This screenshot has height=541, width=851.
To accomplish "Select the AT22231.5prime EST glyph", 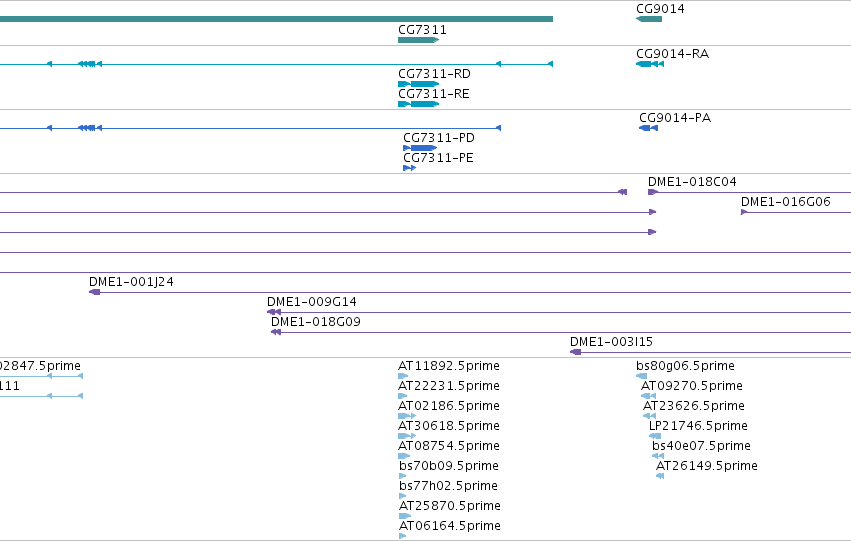I will (402, 396).
